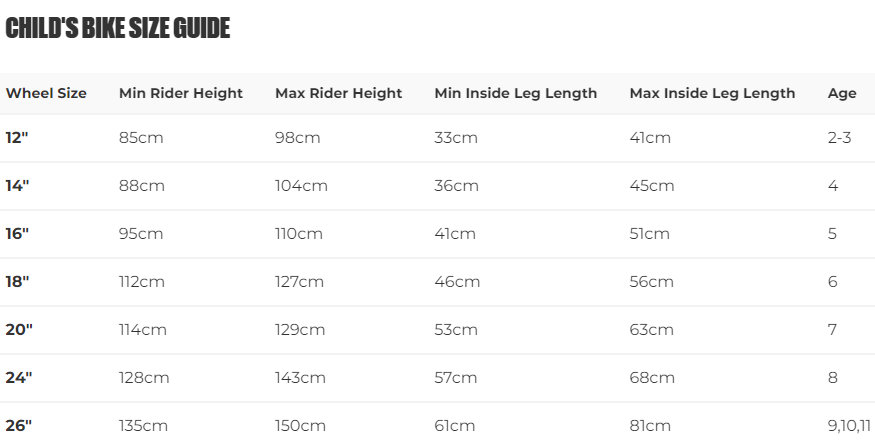Screen dimensions: 875x441
Task: Select the 33cm min inside leg value
Action: [456, 138]
